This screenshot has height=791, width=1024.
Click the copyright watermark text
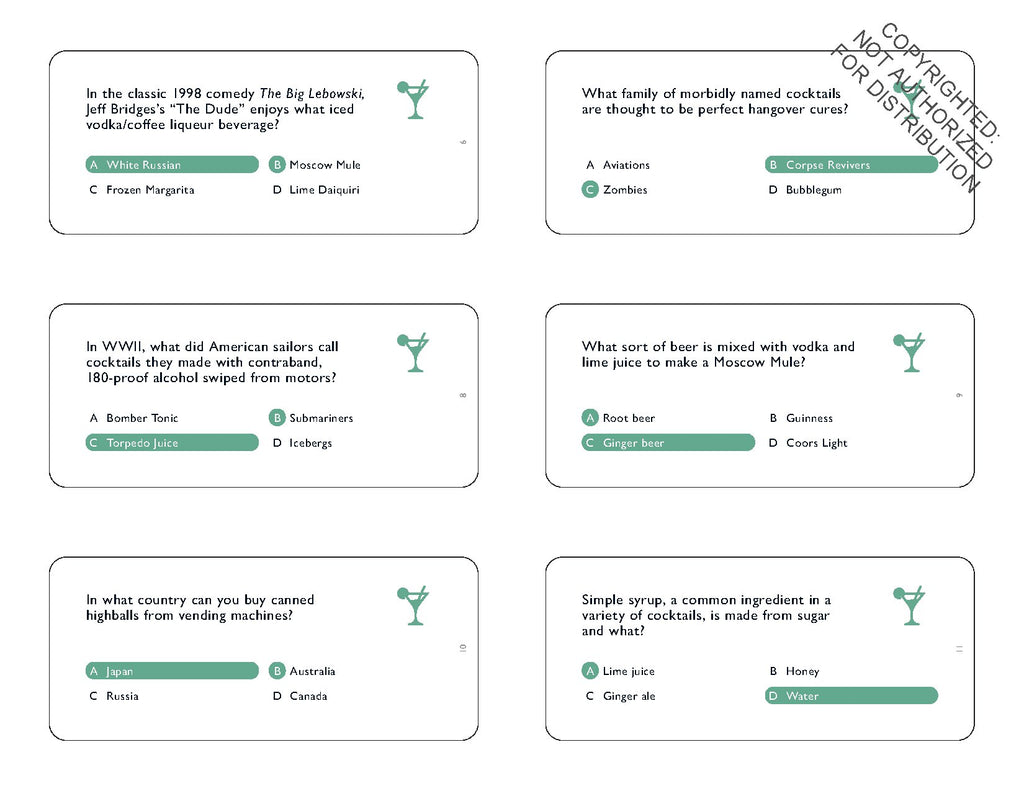916,108
